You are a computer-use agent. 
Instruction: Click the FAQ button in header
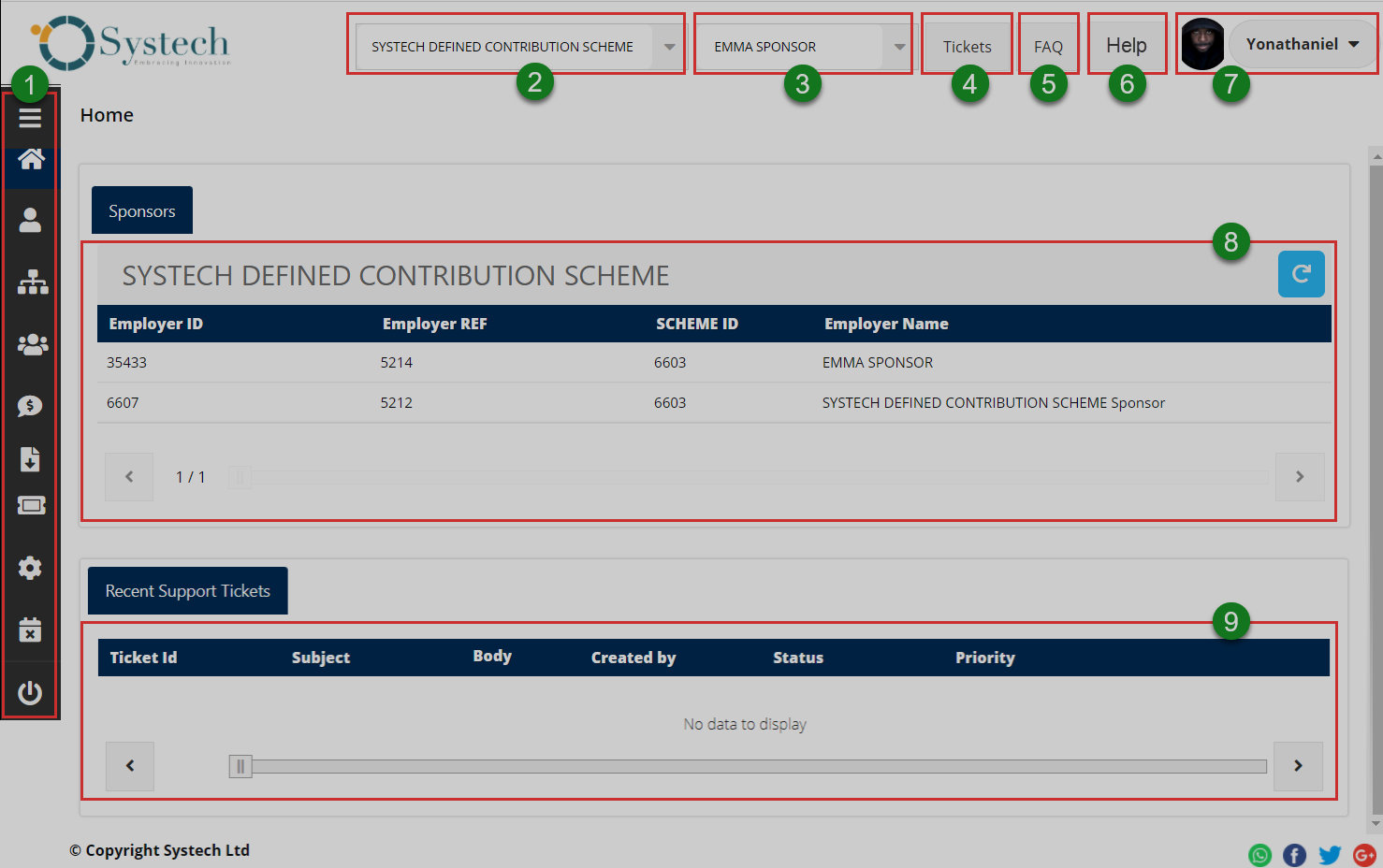tap(1048, 47)
